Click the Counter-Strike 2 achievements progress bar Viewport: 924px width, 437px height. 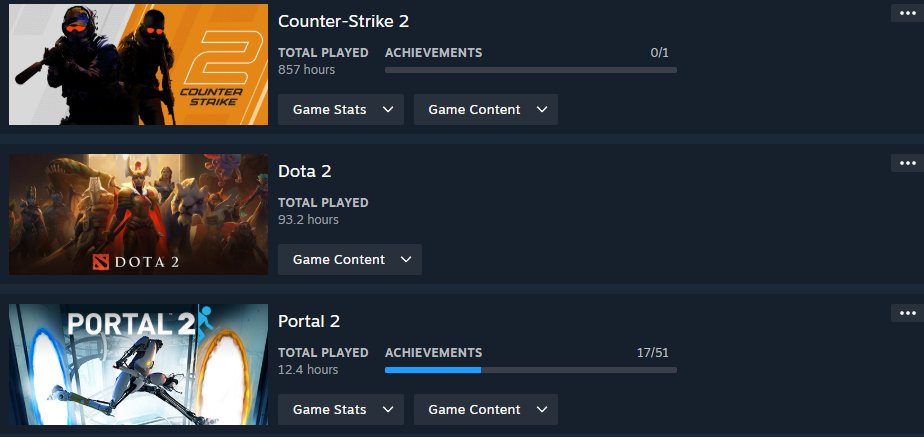point(530,70)
